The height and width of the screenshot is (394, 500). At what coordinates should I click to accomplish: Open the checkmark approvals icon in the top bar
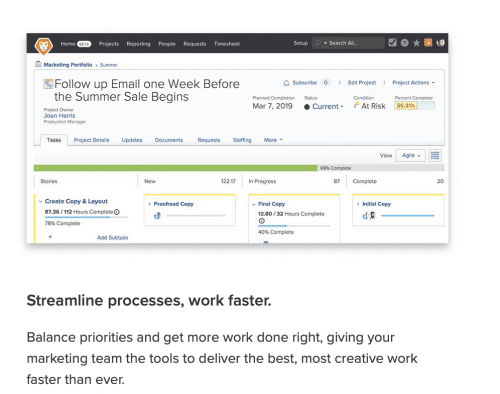pyautogui.click(x=392, y=43)
